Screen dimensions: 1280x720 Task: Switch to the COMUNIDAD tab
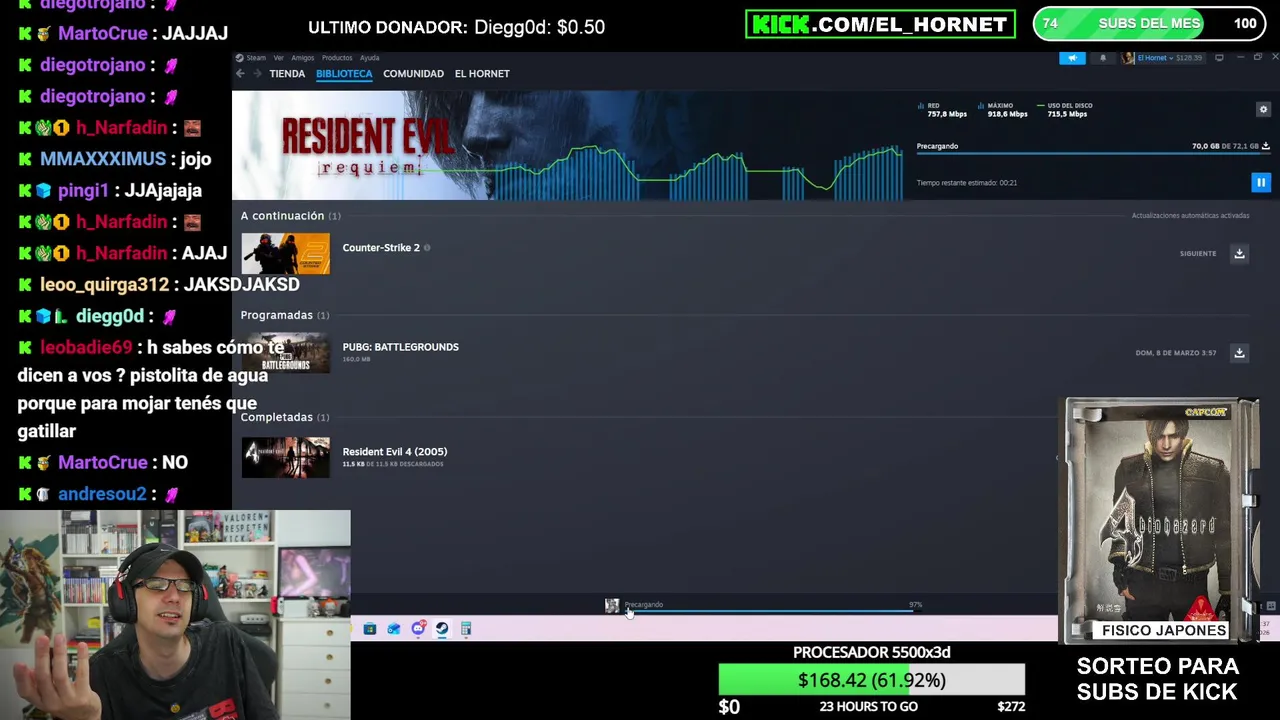413,74
